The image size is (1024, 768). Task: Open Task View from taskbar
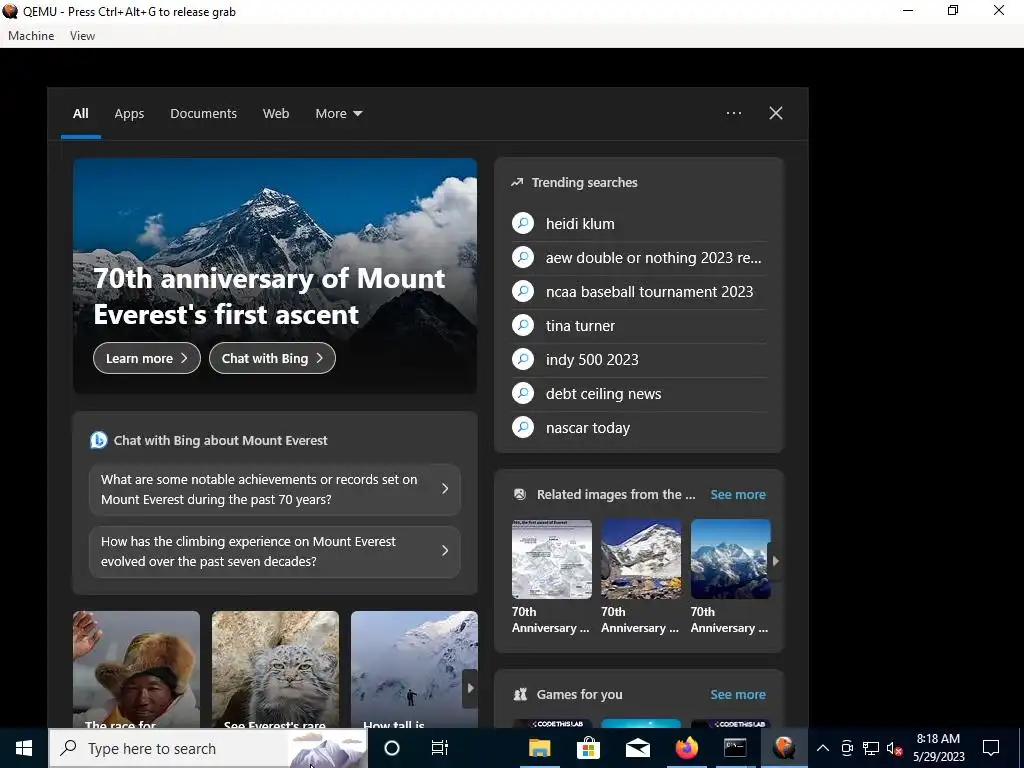click(x=440, y=748)
